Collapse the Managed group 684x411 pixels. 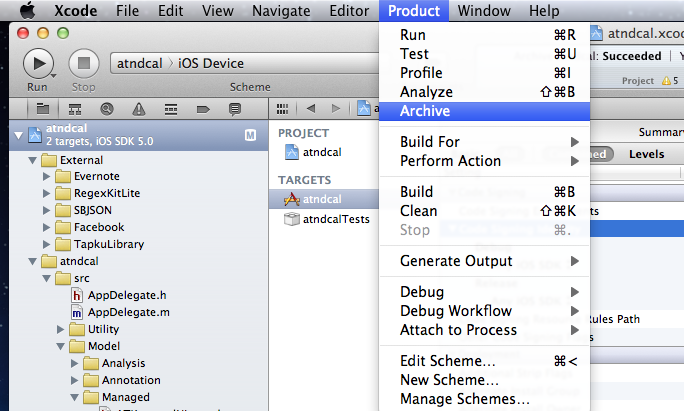[74, 397]
